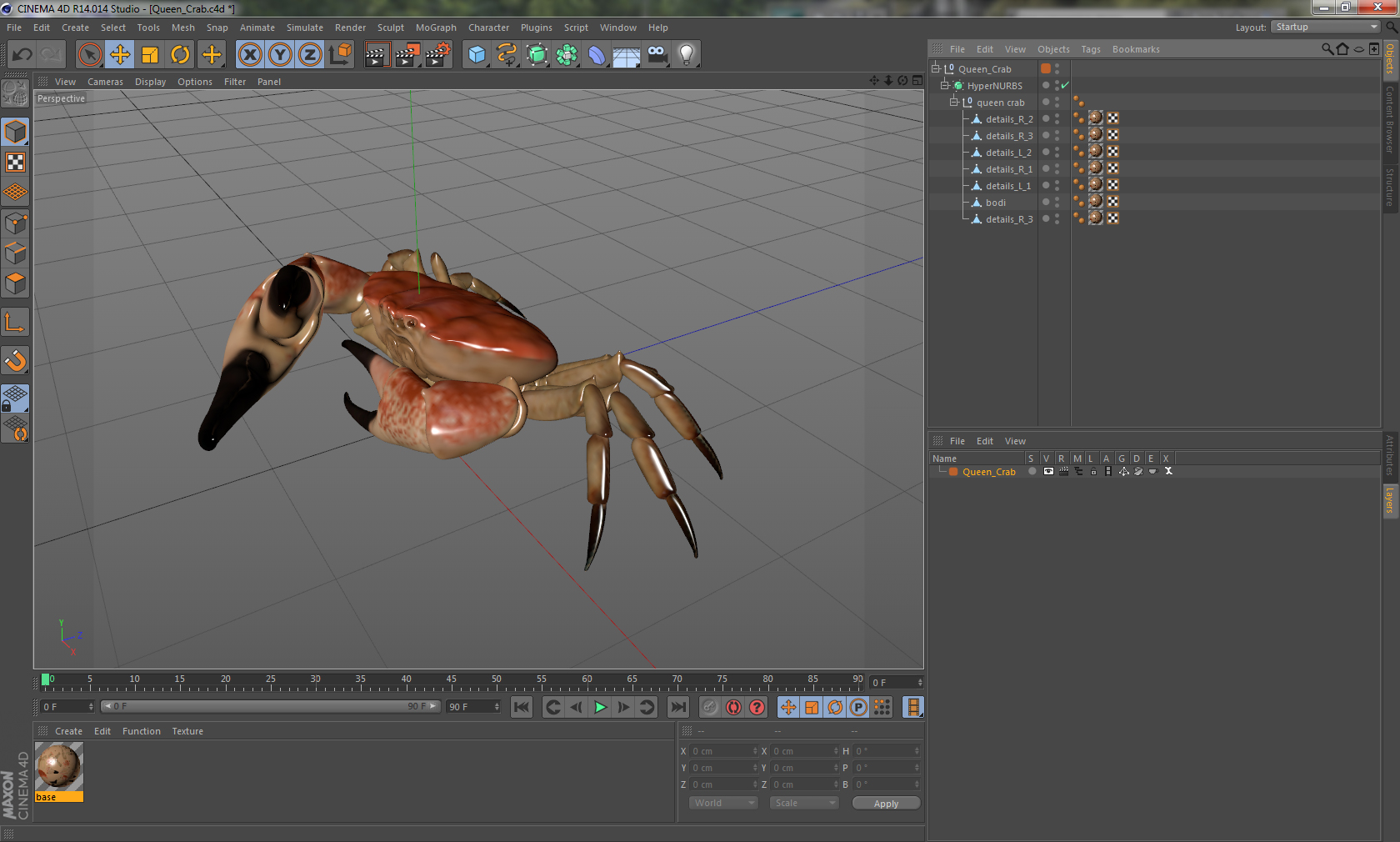
Task: Toggle Y-axis lock
Action: [280, 55]
